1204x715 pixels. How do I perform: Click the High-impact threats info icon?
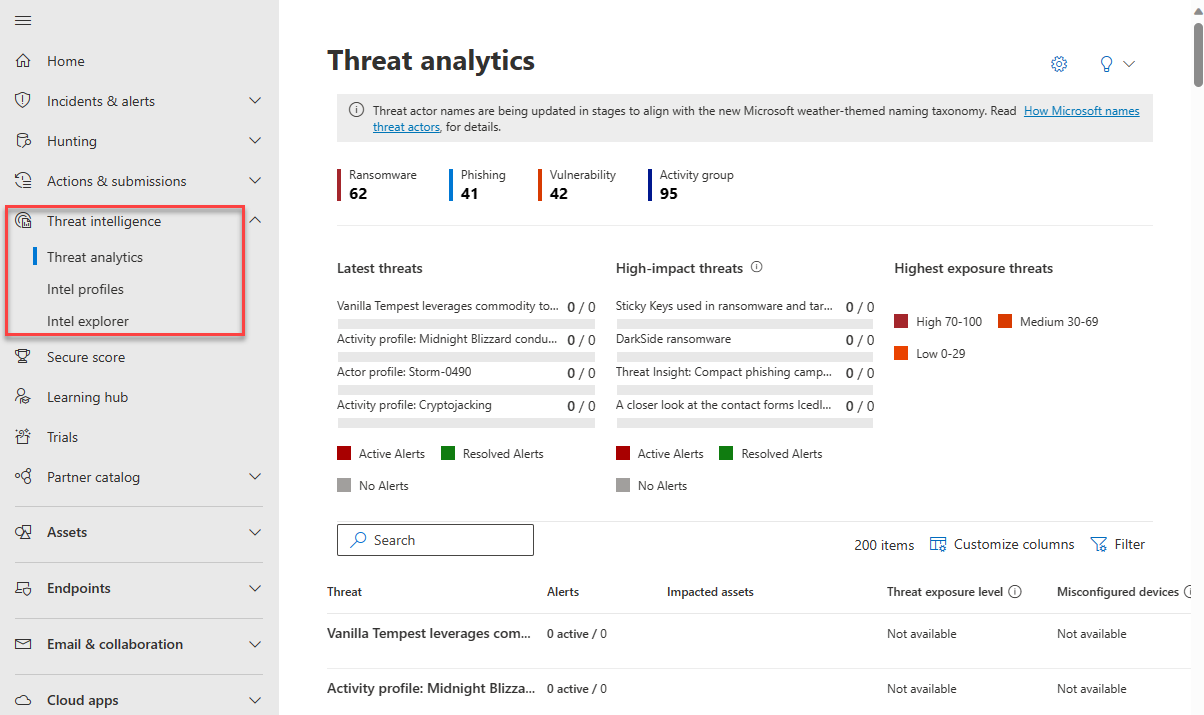(757, 268)
